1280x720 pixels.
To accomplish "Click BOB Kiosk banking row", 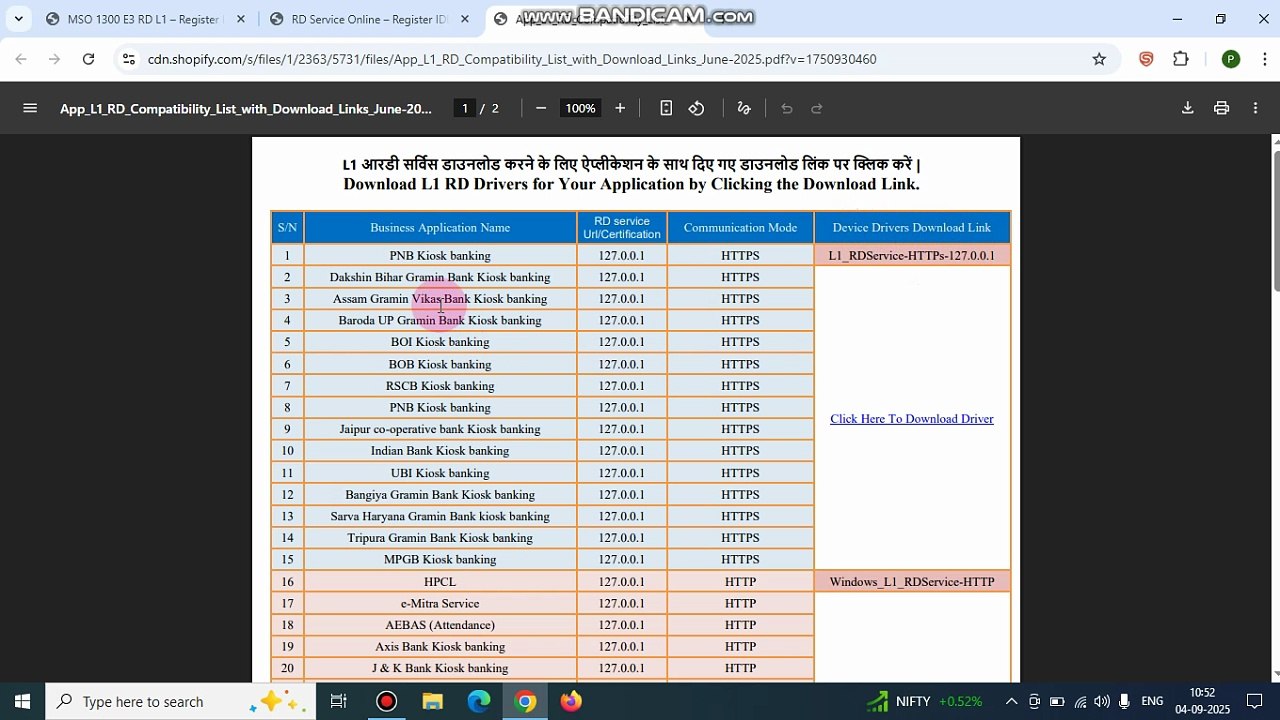I will (440, 364).
